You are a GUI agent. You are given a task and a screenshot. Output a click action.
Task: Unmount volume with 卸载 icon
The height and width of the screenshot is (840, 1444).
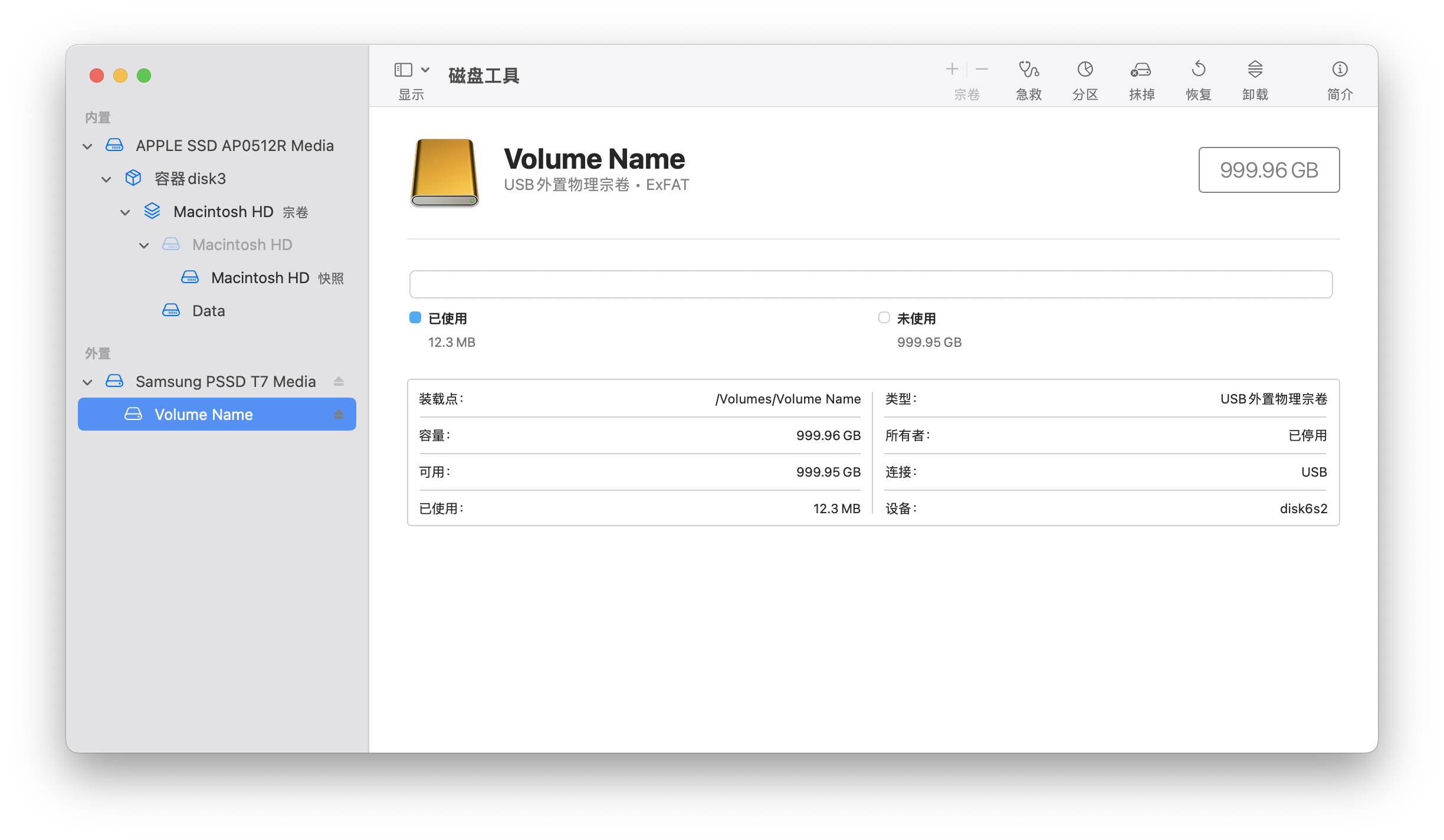click(1255, 70)
